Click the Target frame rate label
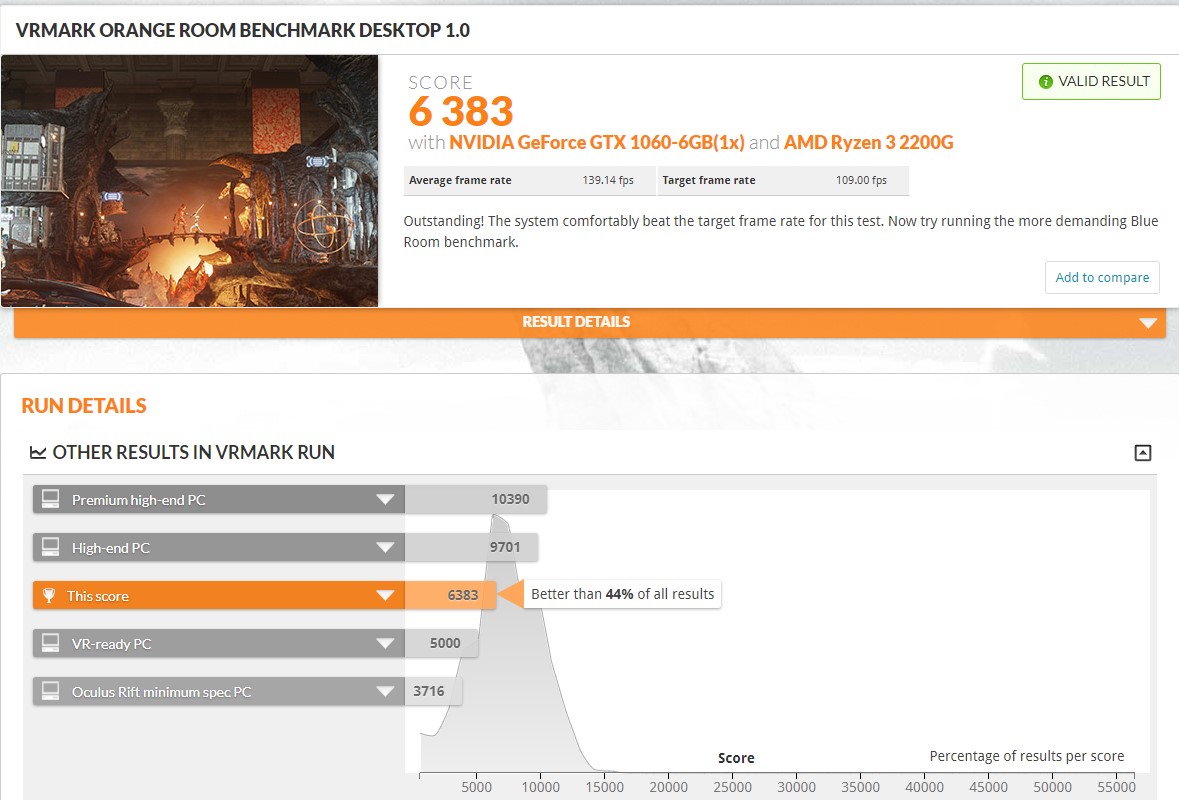The image size is (1179, 800). pyautogui.click(x=709, y=180)
